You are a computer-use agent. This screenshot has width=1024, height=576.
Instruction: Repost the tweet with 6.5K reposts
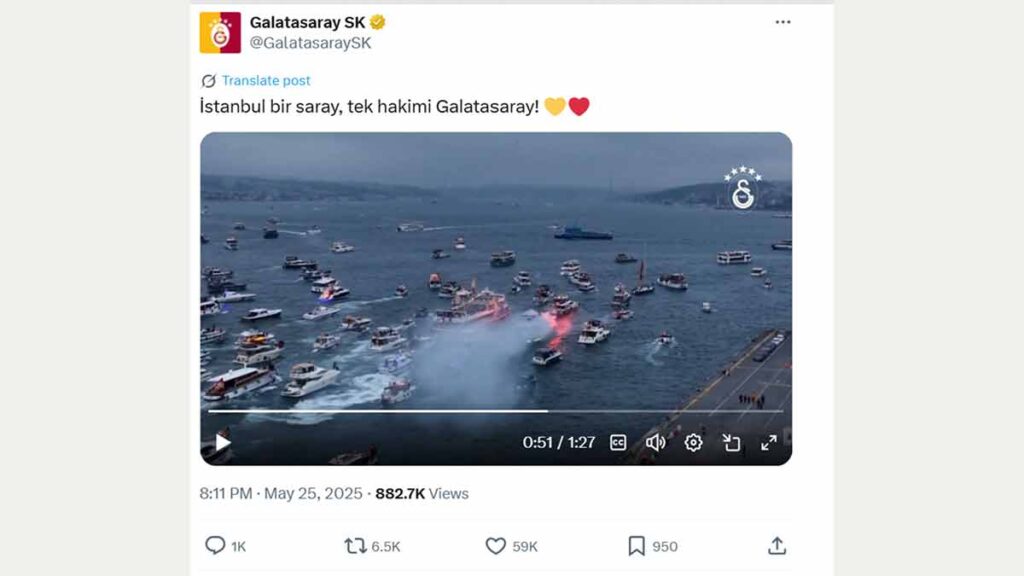pyautogui.click(x=355, y=546)
